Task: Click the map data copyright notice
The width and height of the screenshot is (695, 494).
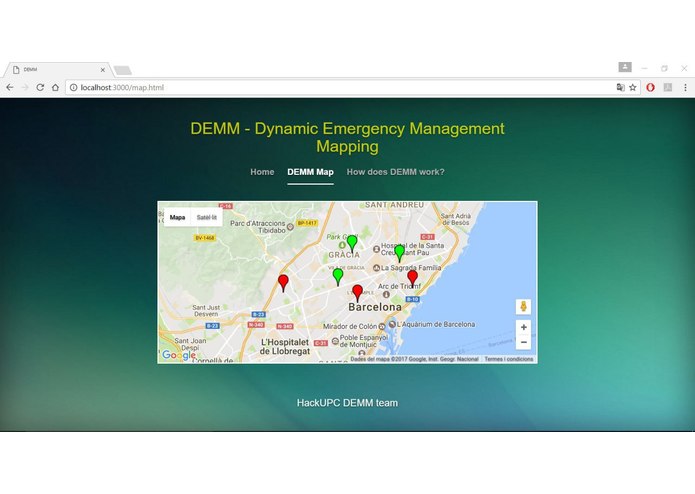Action: [414, 359]
